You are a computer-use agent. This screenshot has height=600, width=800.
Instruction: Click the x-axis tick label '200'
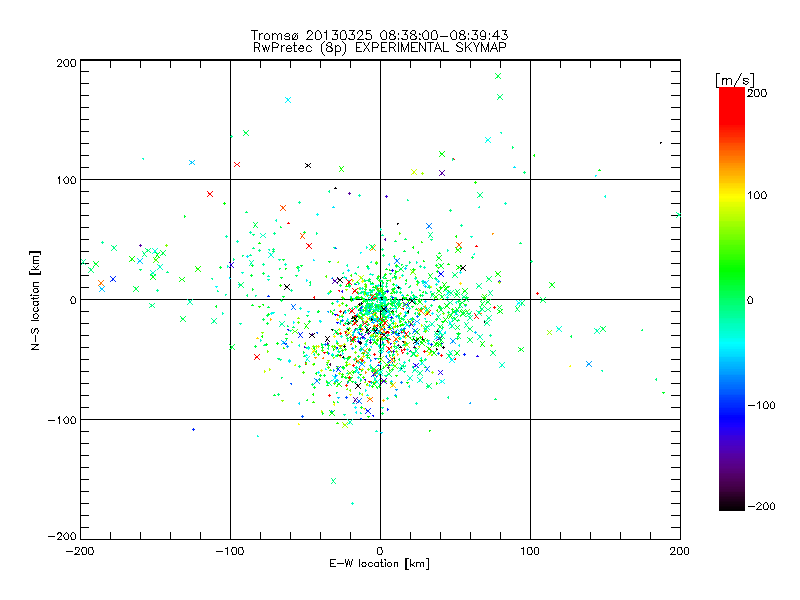(680, 551)
